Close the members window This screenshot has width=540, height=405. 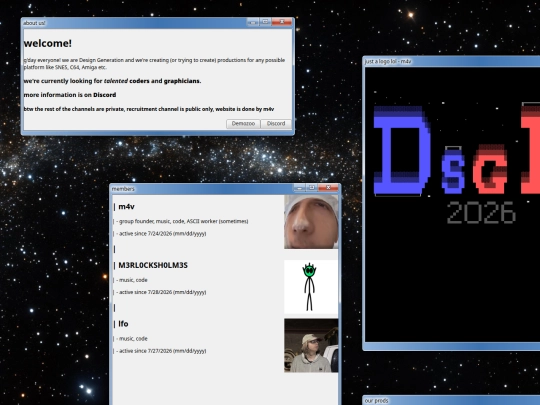pos(328,188)
